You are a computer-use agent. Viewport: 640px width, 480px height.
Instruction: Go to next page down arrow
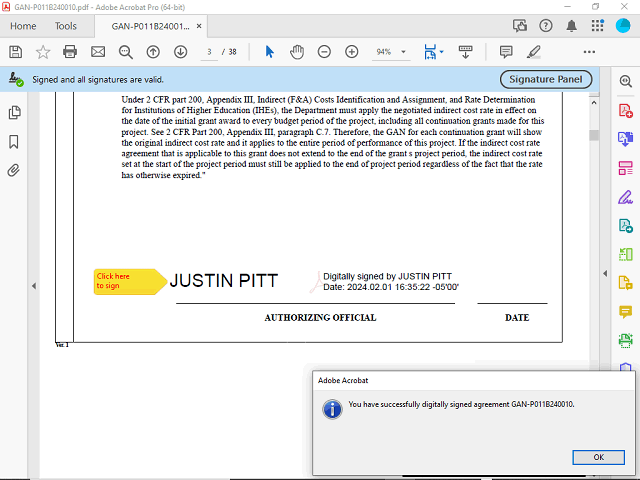coord(180,52)
